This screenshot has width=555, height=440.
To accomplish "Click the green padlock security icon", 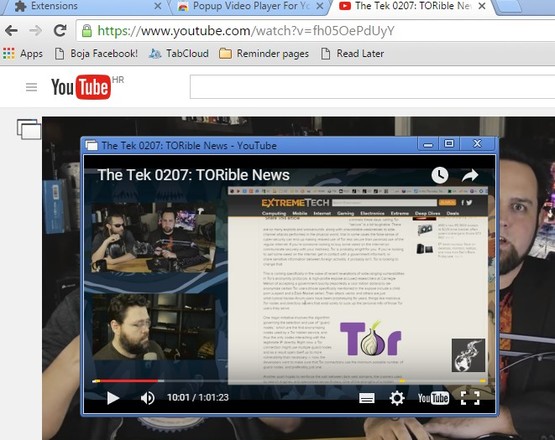I will click(87, 31).
